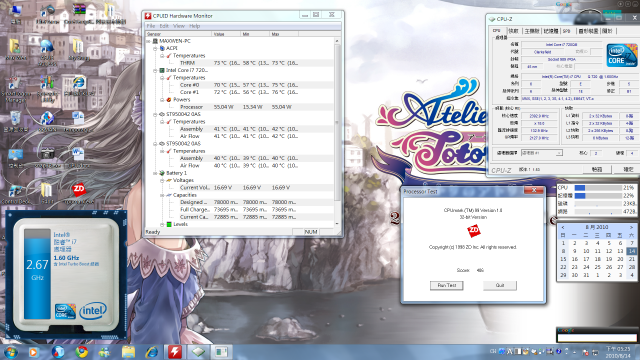Click the OK button at CPU-Z bottom right
This screenshot has width=640, height=360.
click(x=628, y=169)
